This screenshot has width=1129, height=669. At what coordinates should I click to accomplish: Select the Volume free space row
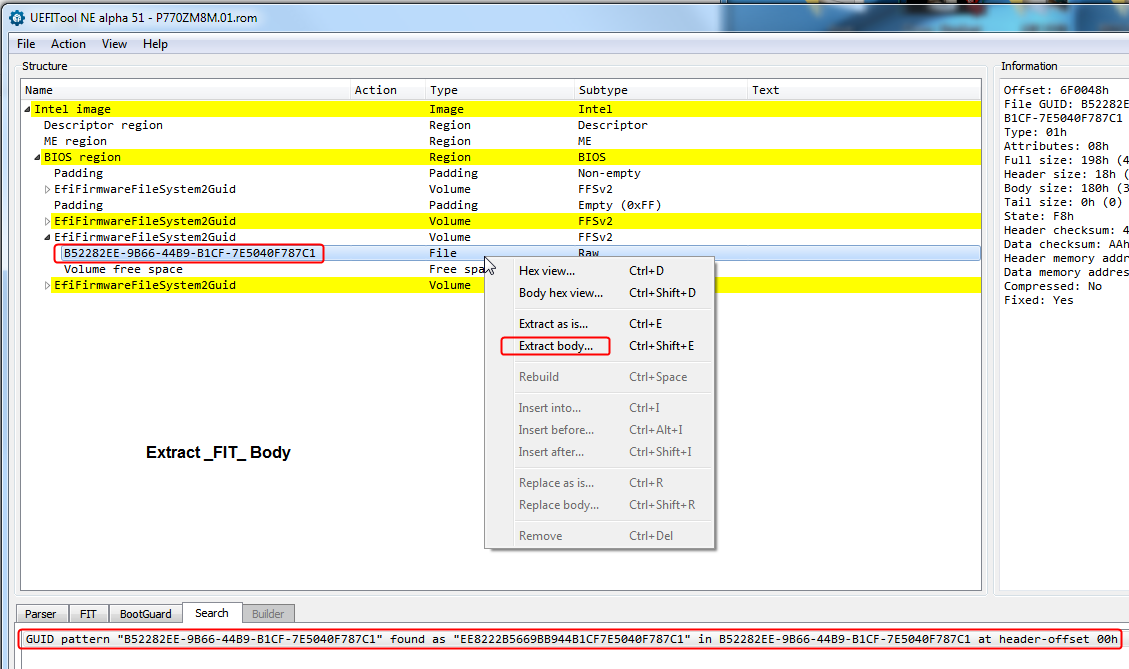[x=253, y=269]
